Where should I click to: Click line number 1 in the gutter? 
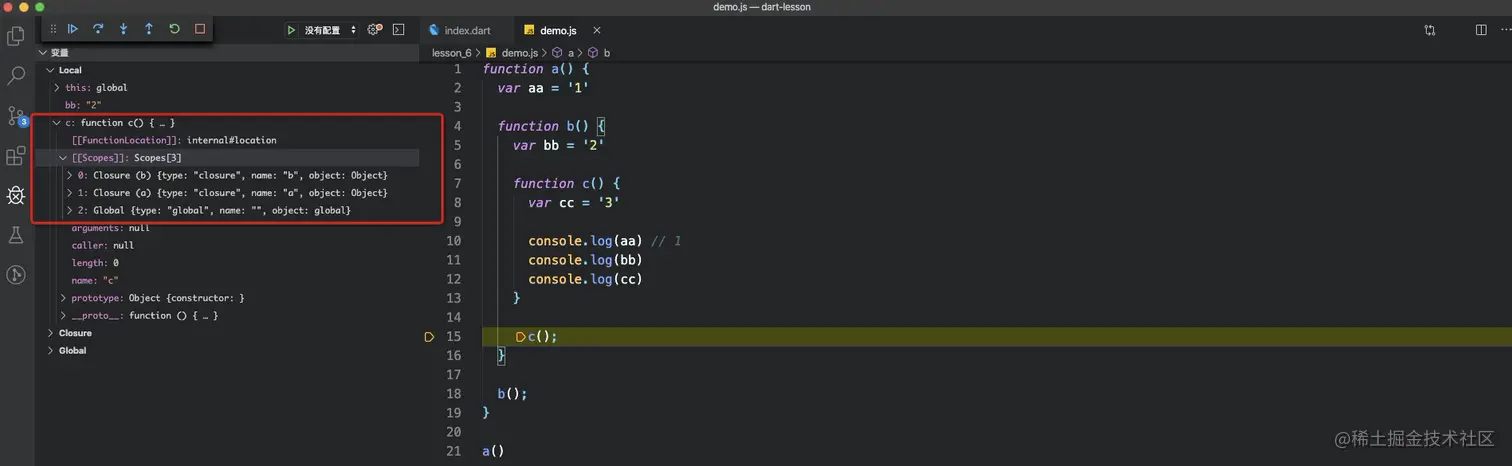pyautogui.click(x=458, y=69)
